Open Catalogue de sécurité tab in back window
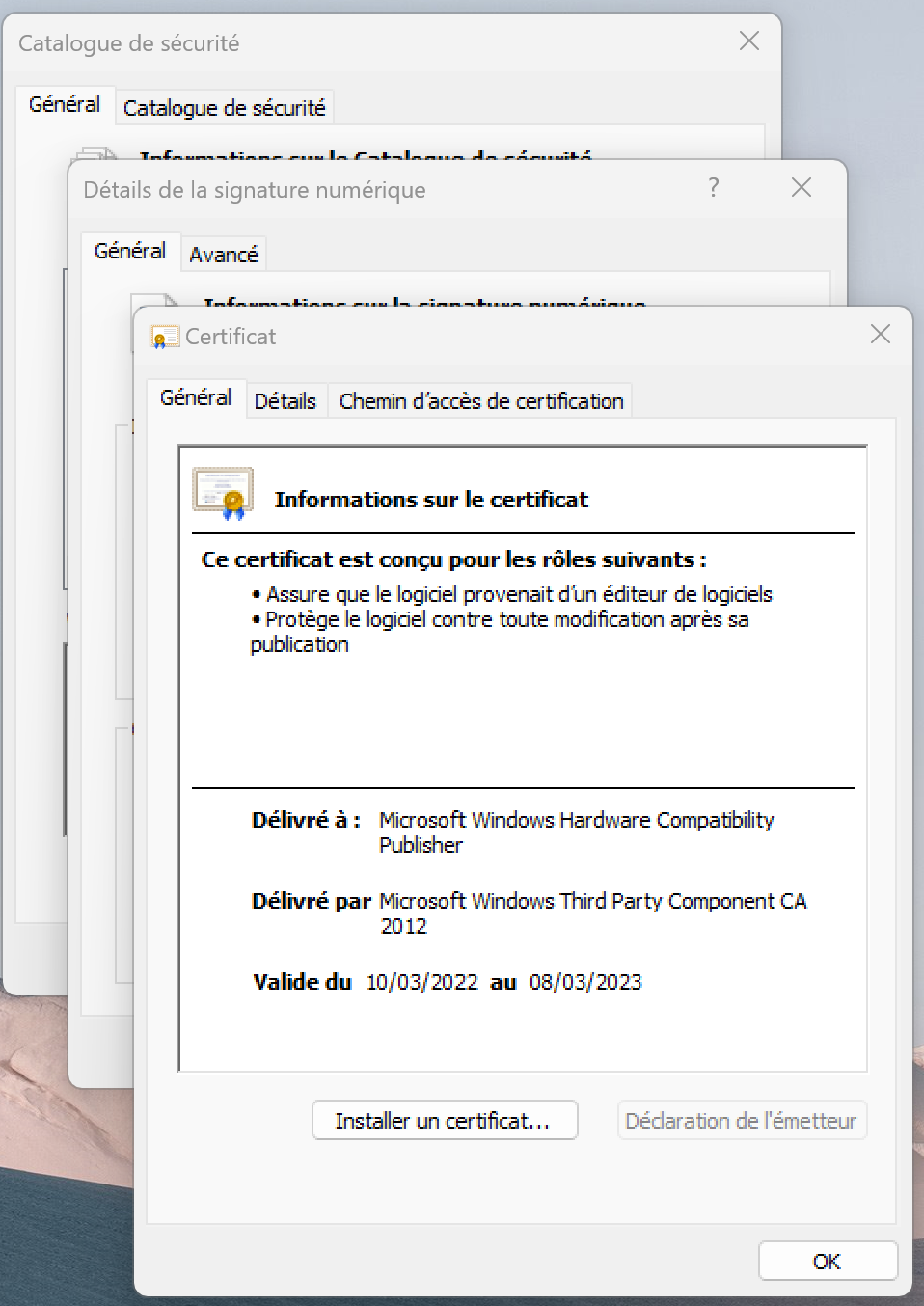Screen dimensions: 924x1306 click(x=224, y=108)
